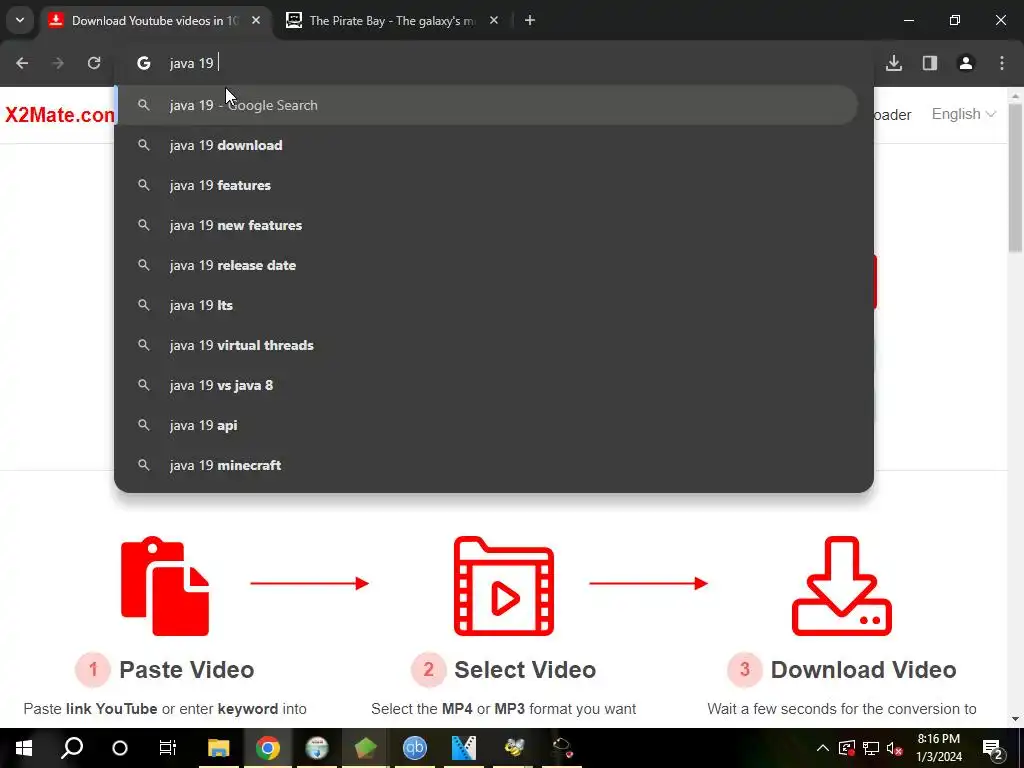The image size is (1024, 768).
Task: Show hidden system tray icons
Action: coord(823,748)
